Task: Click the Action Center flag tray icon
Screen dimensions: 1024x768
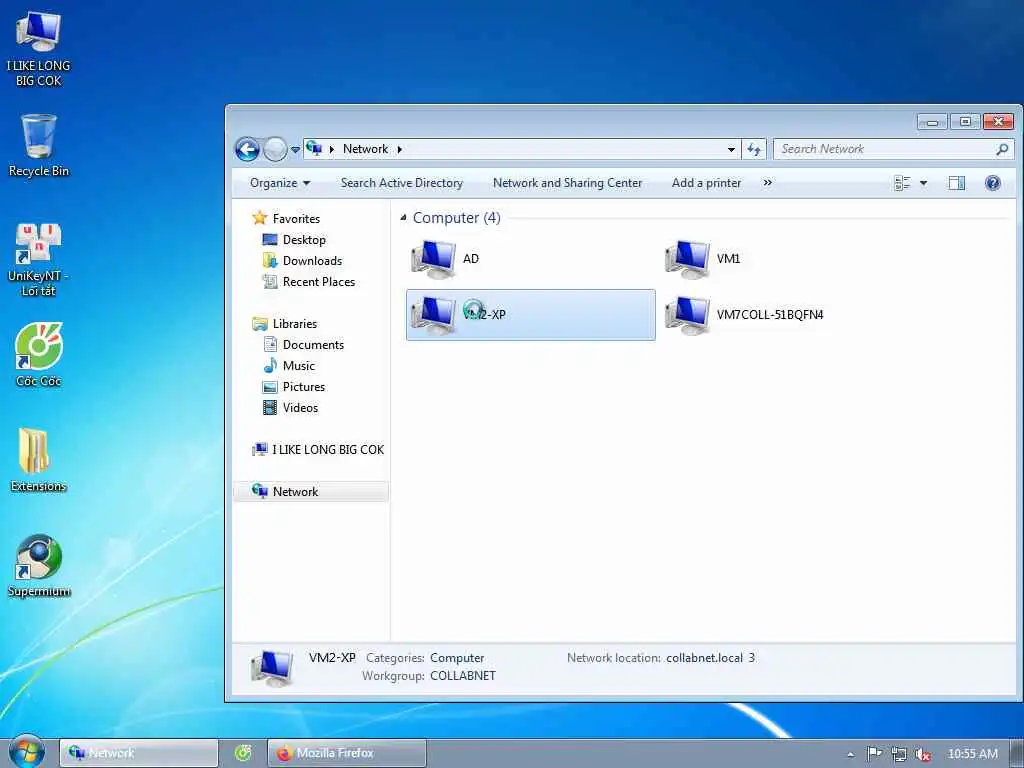Action: pyautogui.click(x=874, y=754)
